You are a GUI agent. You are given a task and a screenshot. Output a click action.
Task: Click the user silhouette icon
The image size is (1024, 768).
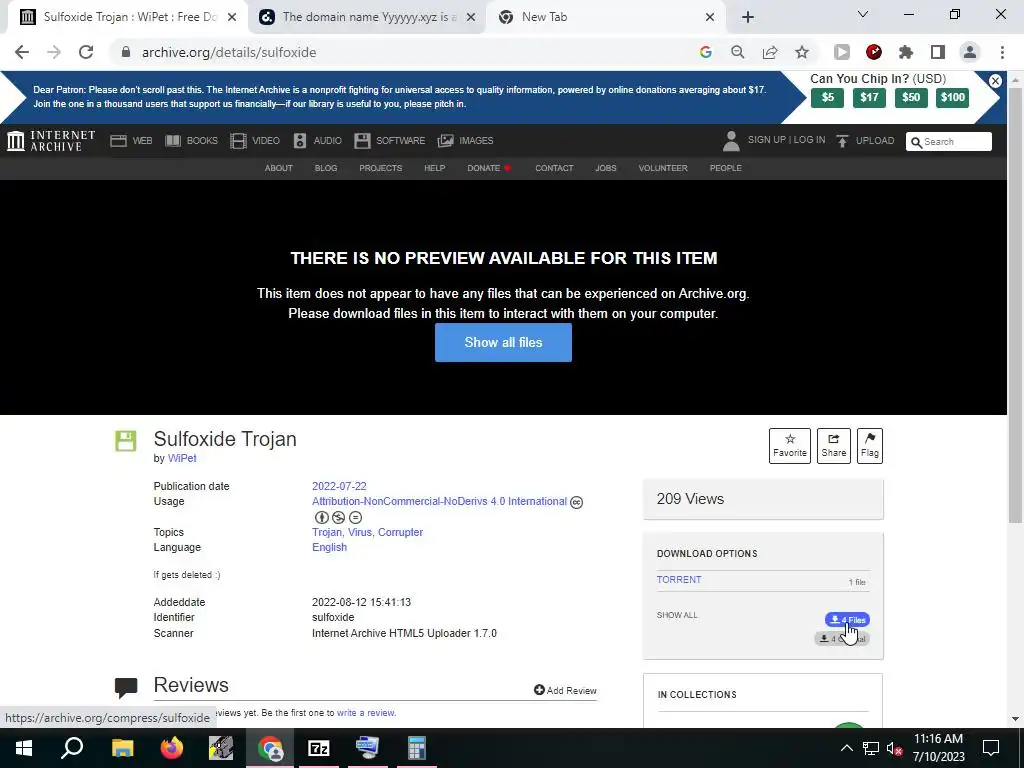coord(731,140)
